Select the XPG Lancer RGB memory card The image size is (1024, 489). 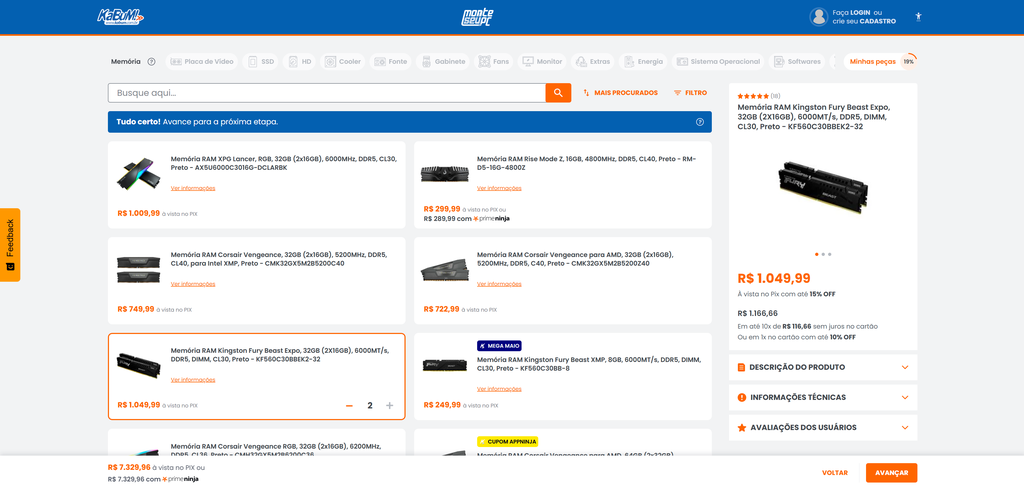coord(257,185)
